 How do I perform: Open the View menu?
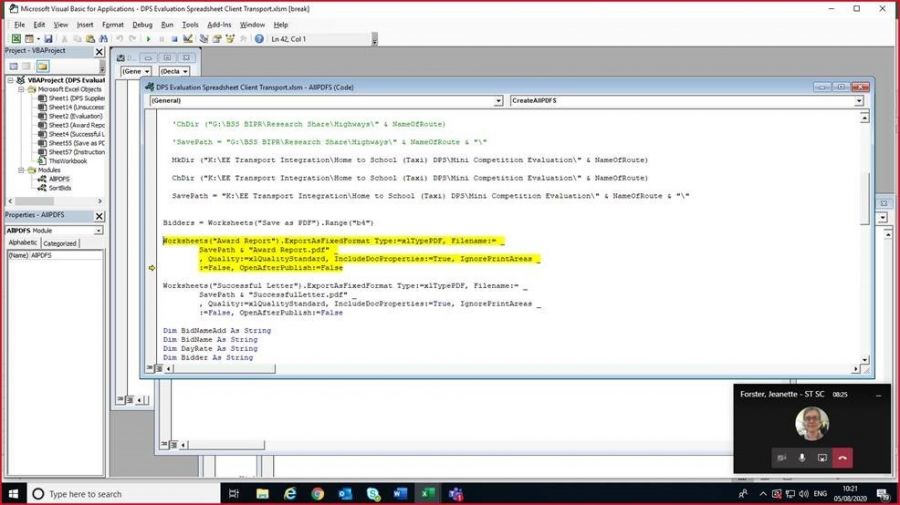click(61, 25)
